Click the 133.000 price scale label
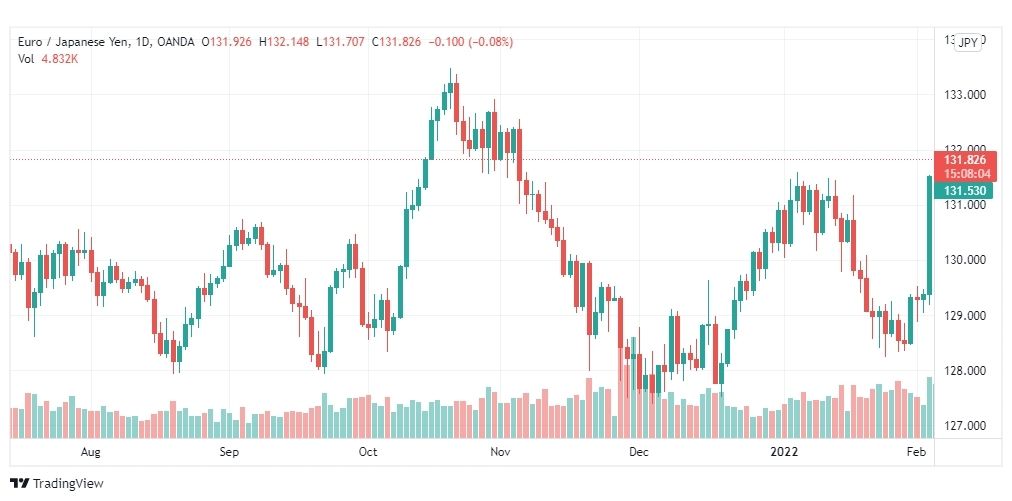This screenshot has height=501, width=1012. 964,95
